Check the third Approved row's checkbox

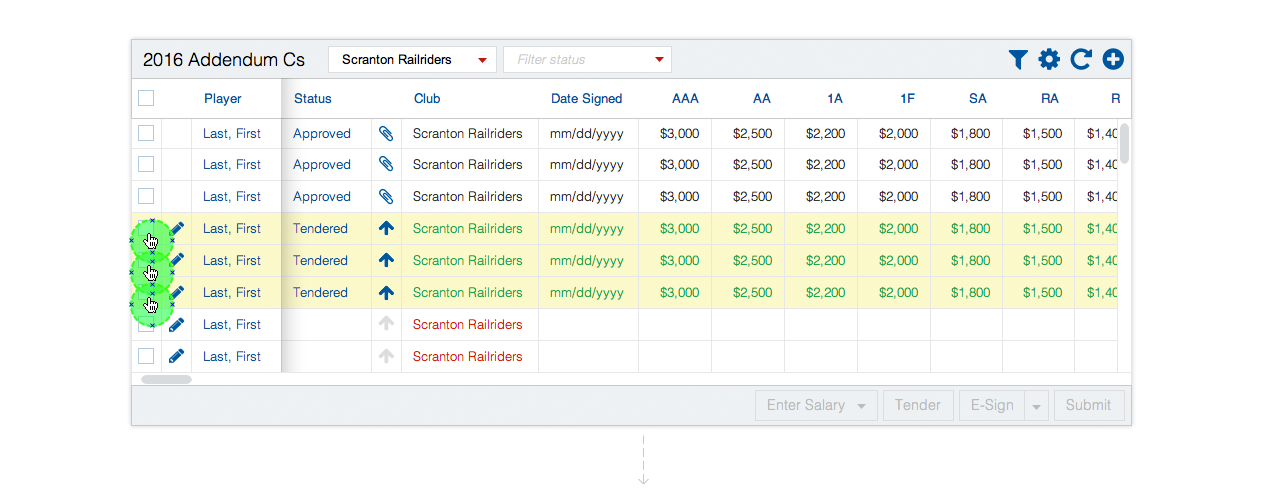coord(146,196)
